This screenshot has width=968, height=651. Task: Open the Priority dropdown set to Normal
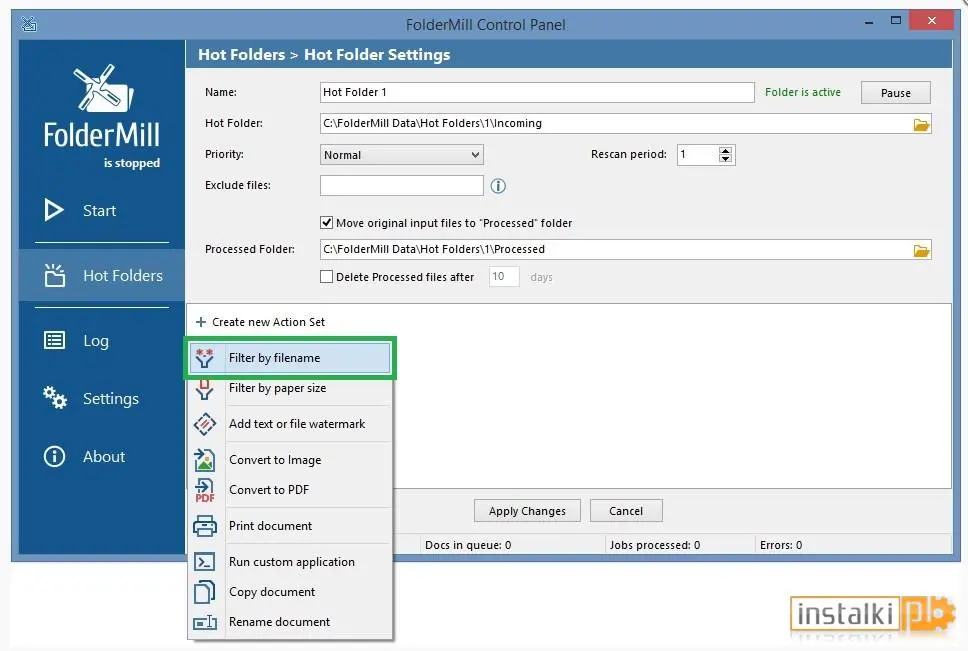tap(402, 155)
